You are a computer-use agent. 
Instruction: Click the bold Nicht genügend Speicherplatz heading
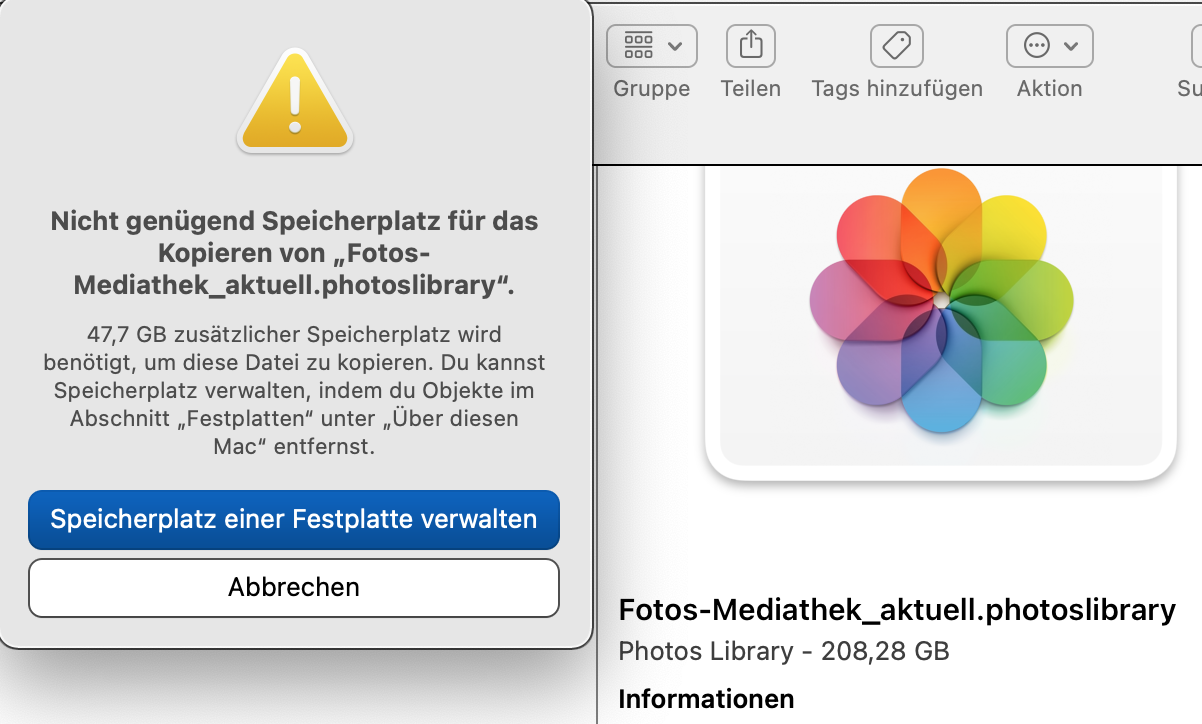[x=294, y=253]
